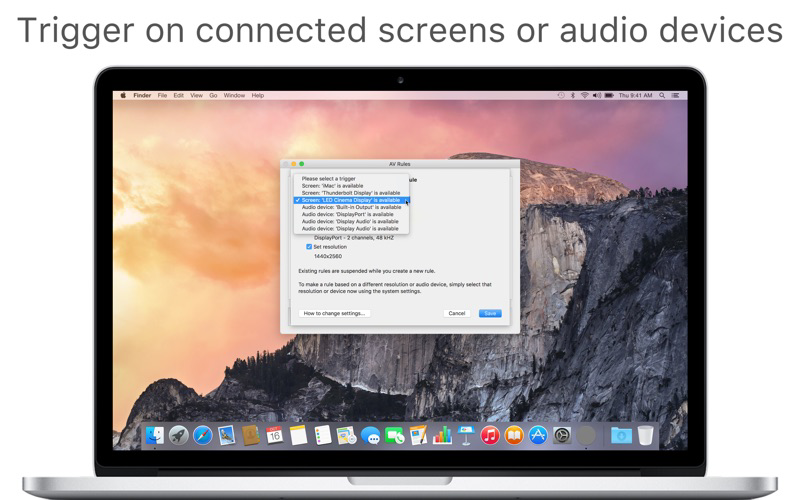Uncheck the Set resolution checkbox
The height and width of the screenshot is (500, 800).
309,246
